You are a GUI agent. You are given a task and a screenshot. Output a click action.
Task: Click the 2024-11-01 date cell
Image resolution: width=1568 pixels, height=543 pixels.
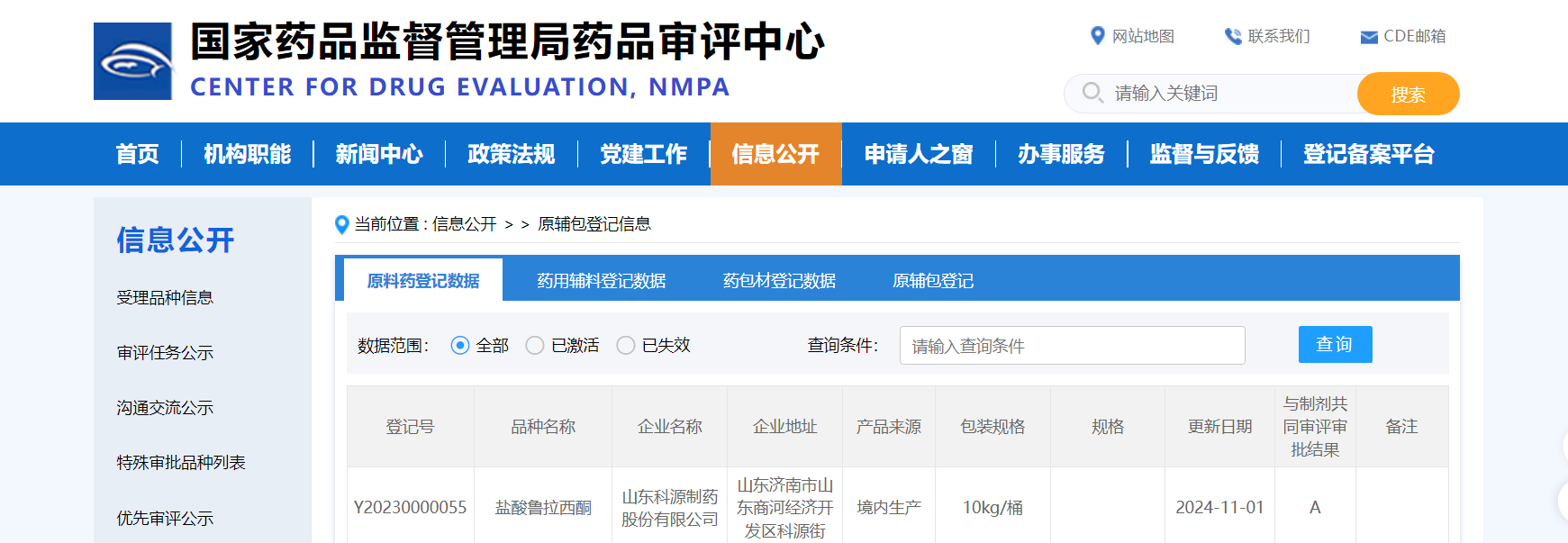click(x=1220, y=507)
